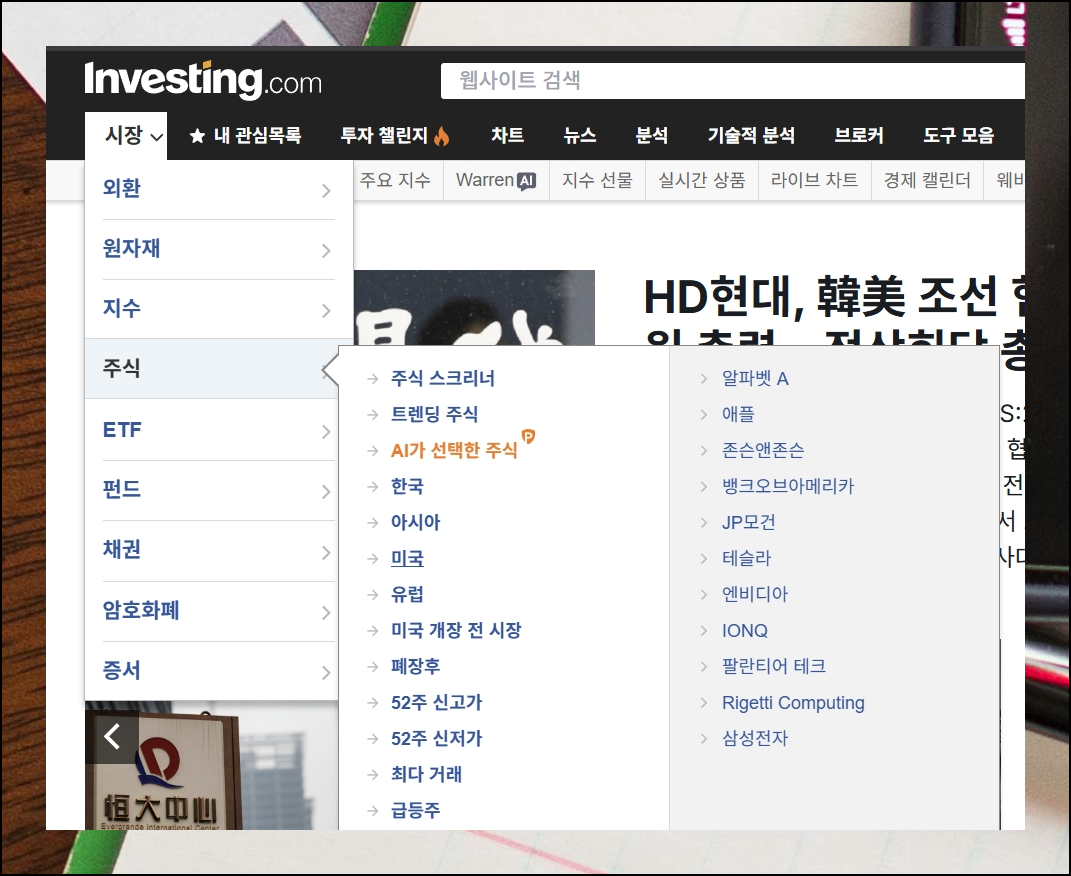The width and height of the screenshot is (1071, 876).
Task: Expand the 지수 submenu arrow
Action: 326,311
